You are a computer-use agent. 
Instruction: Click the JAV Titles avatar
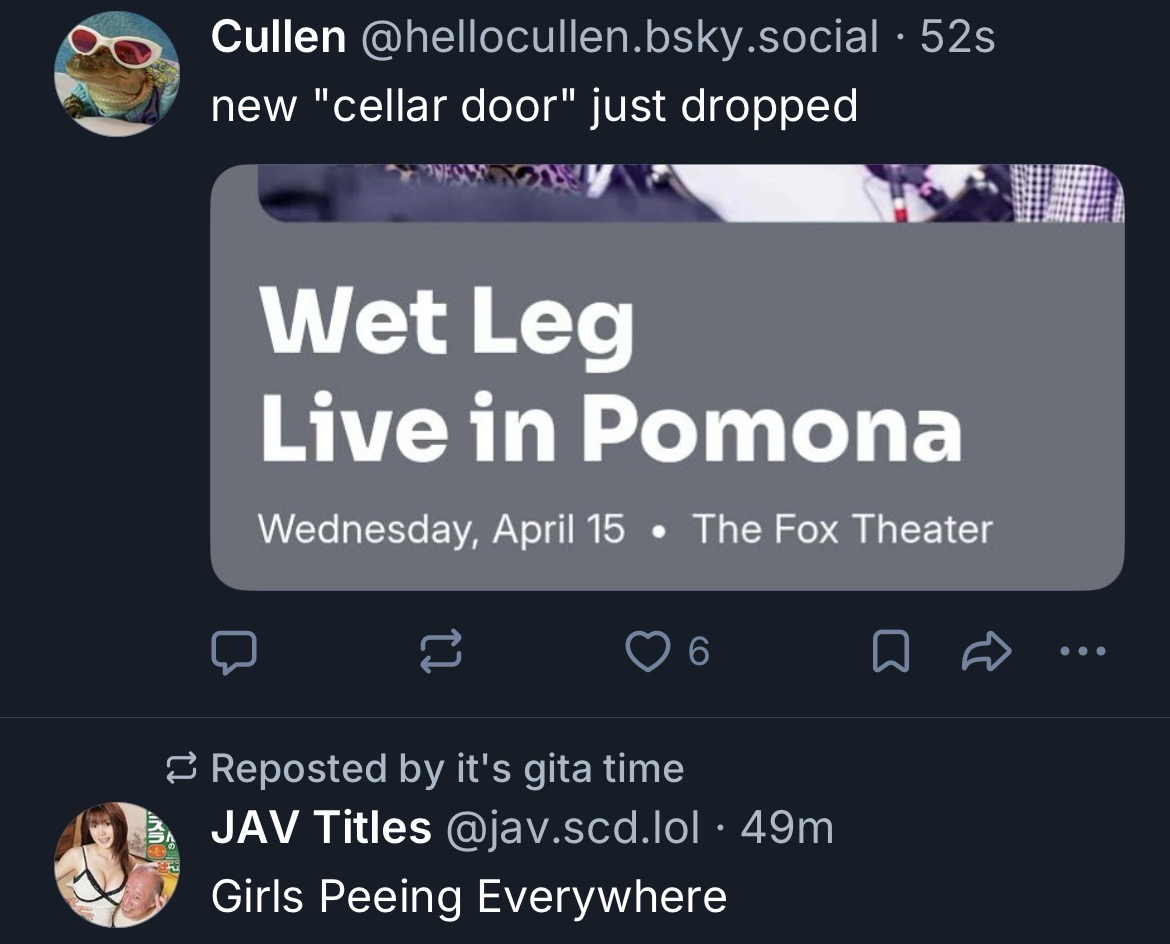pos(116,864)
